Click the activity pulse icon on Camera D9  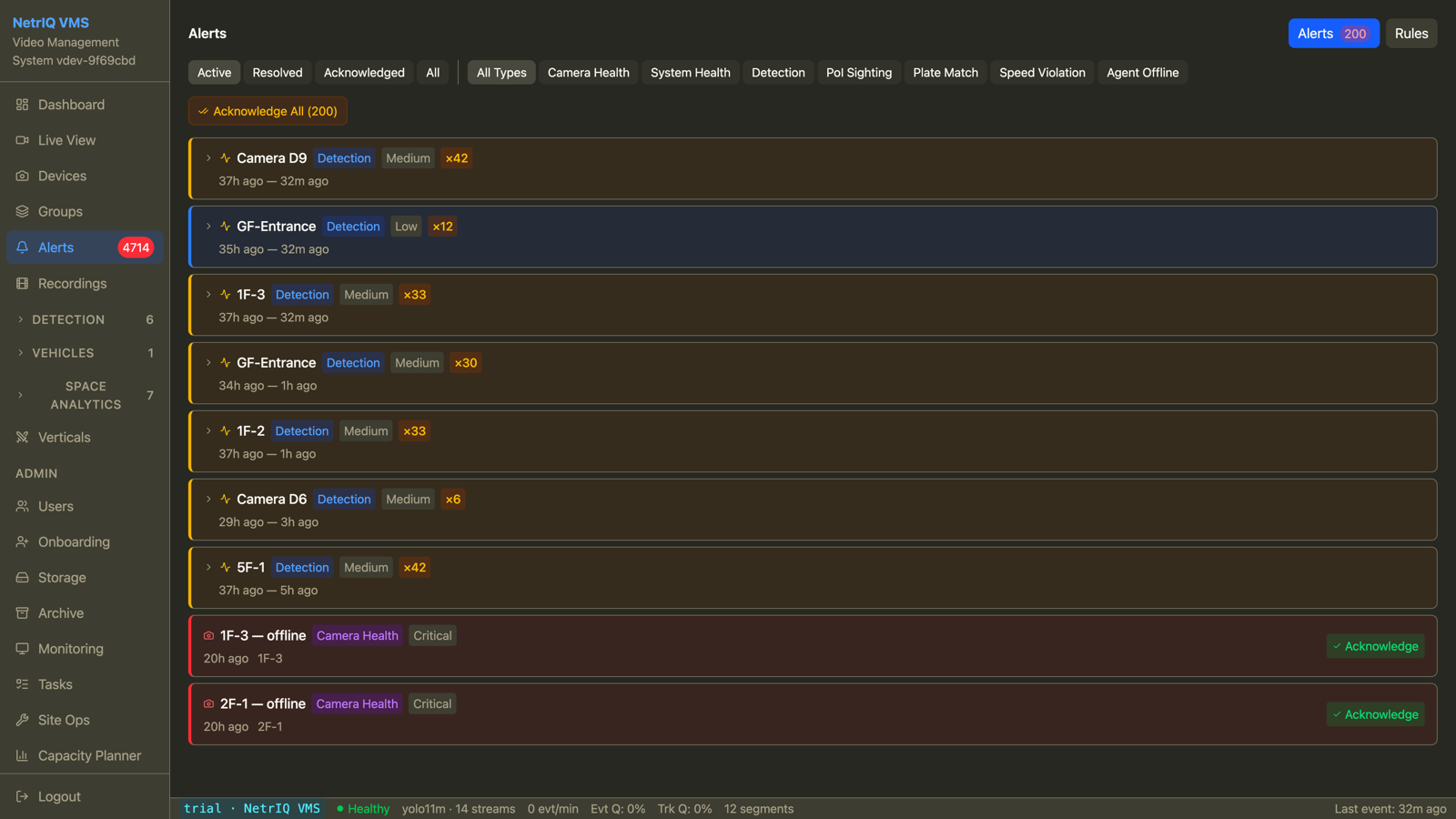[225, 157]
